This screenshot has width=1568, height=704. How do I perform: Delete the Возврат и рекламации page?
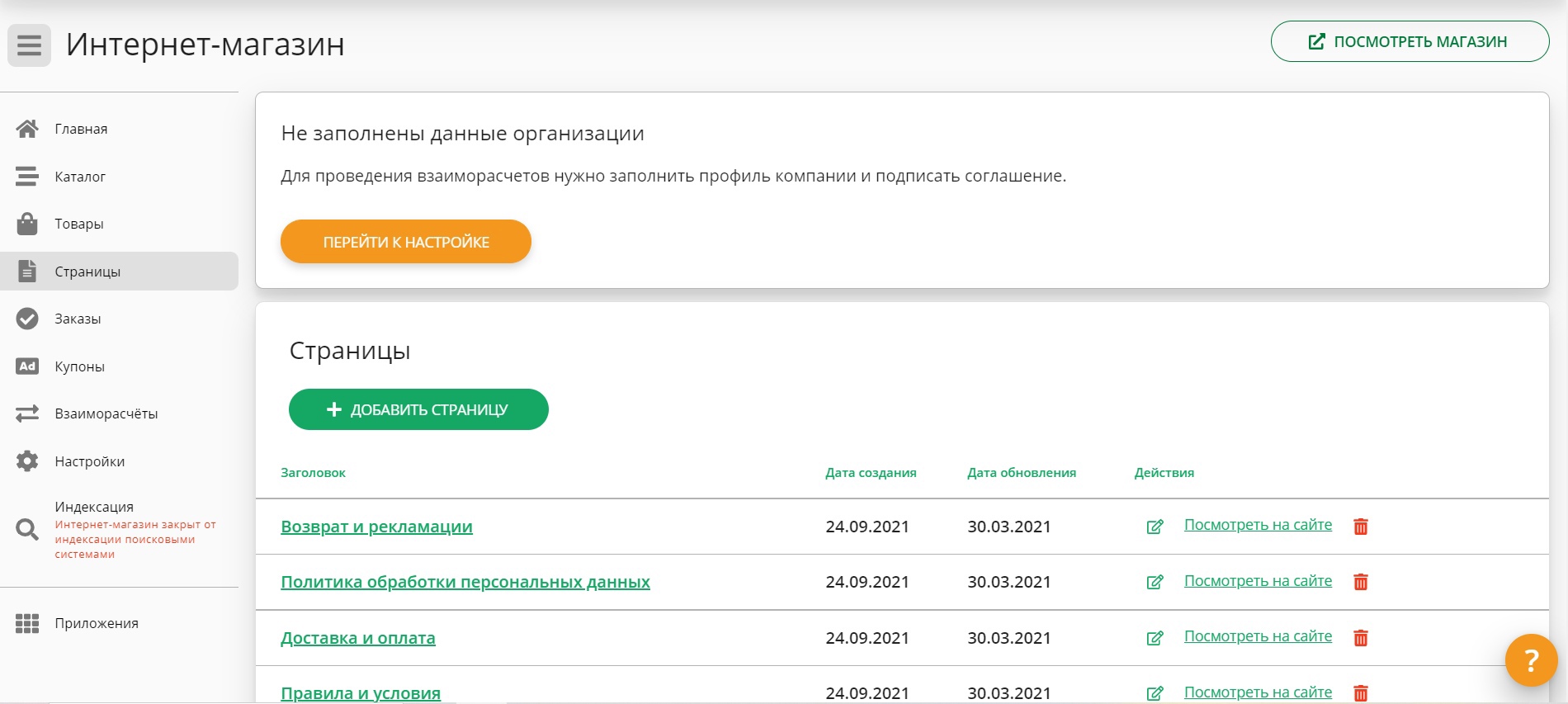[1361, 527]
